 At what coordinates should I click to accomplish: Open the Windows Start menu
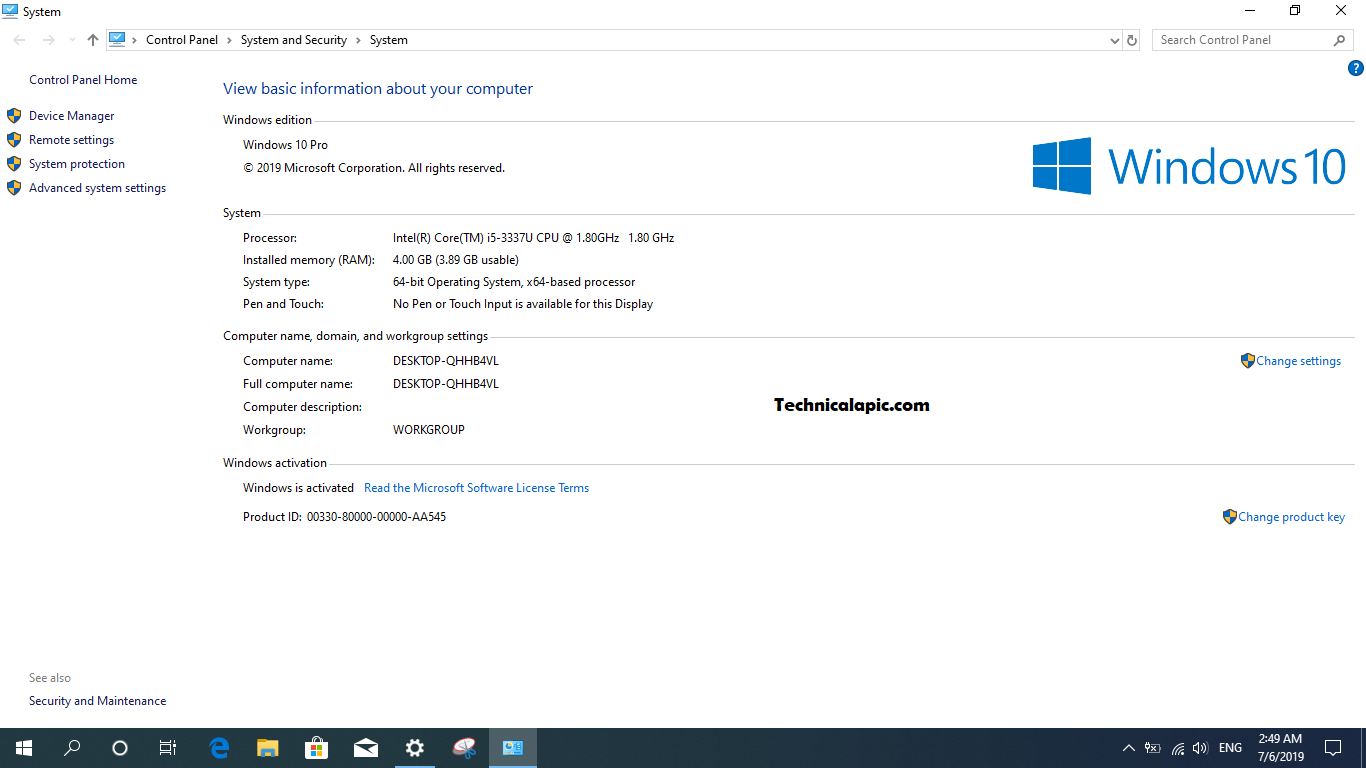click(x=24, y=748)
